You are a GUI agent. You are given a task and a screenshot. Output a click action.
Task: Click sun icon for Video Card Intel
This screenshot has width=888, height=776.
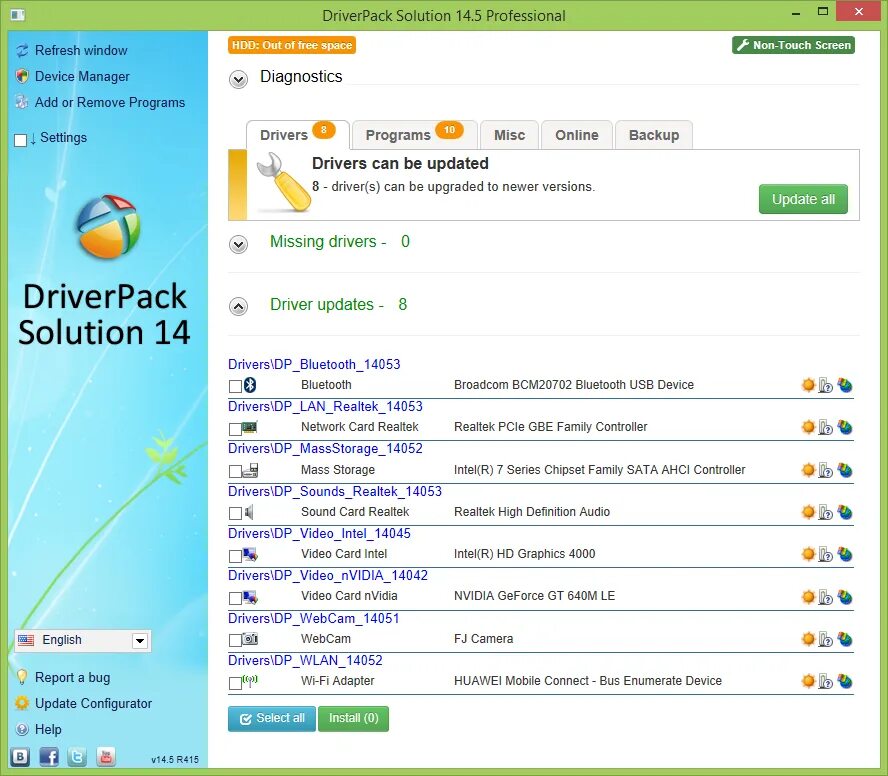click(x=808, y=554)
